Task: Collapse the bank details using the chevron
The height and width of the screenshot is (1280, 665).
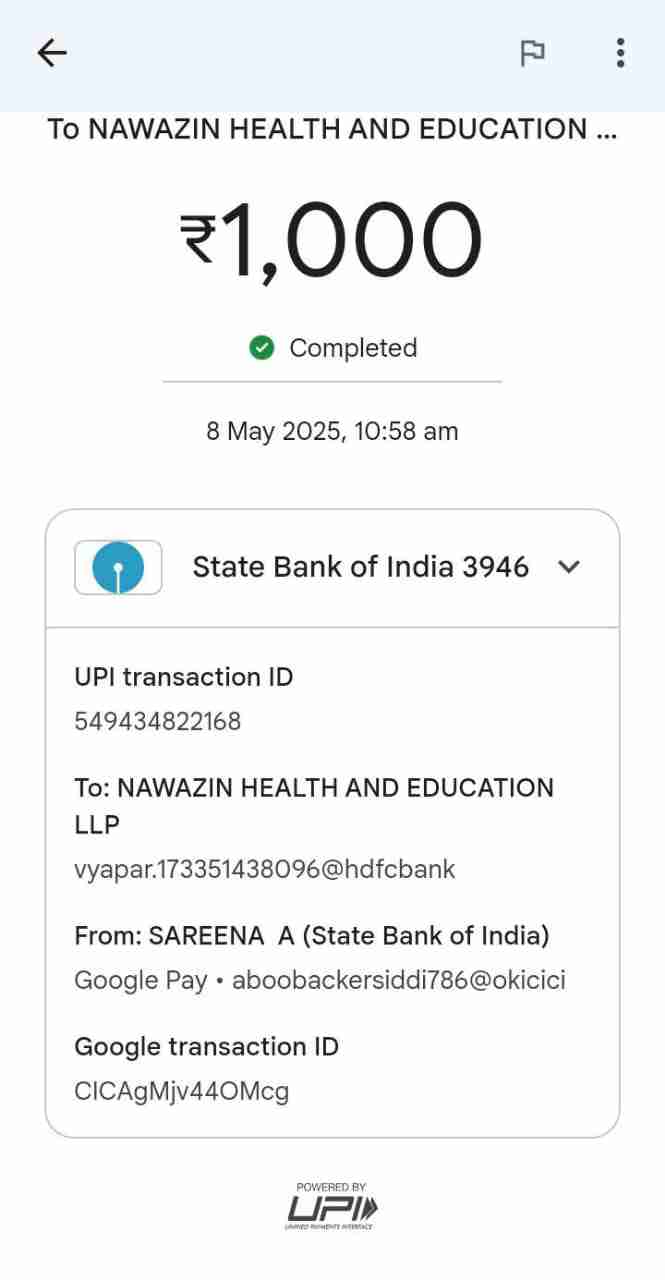Action: (569, 567)
